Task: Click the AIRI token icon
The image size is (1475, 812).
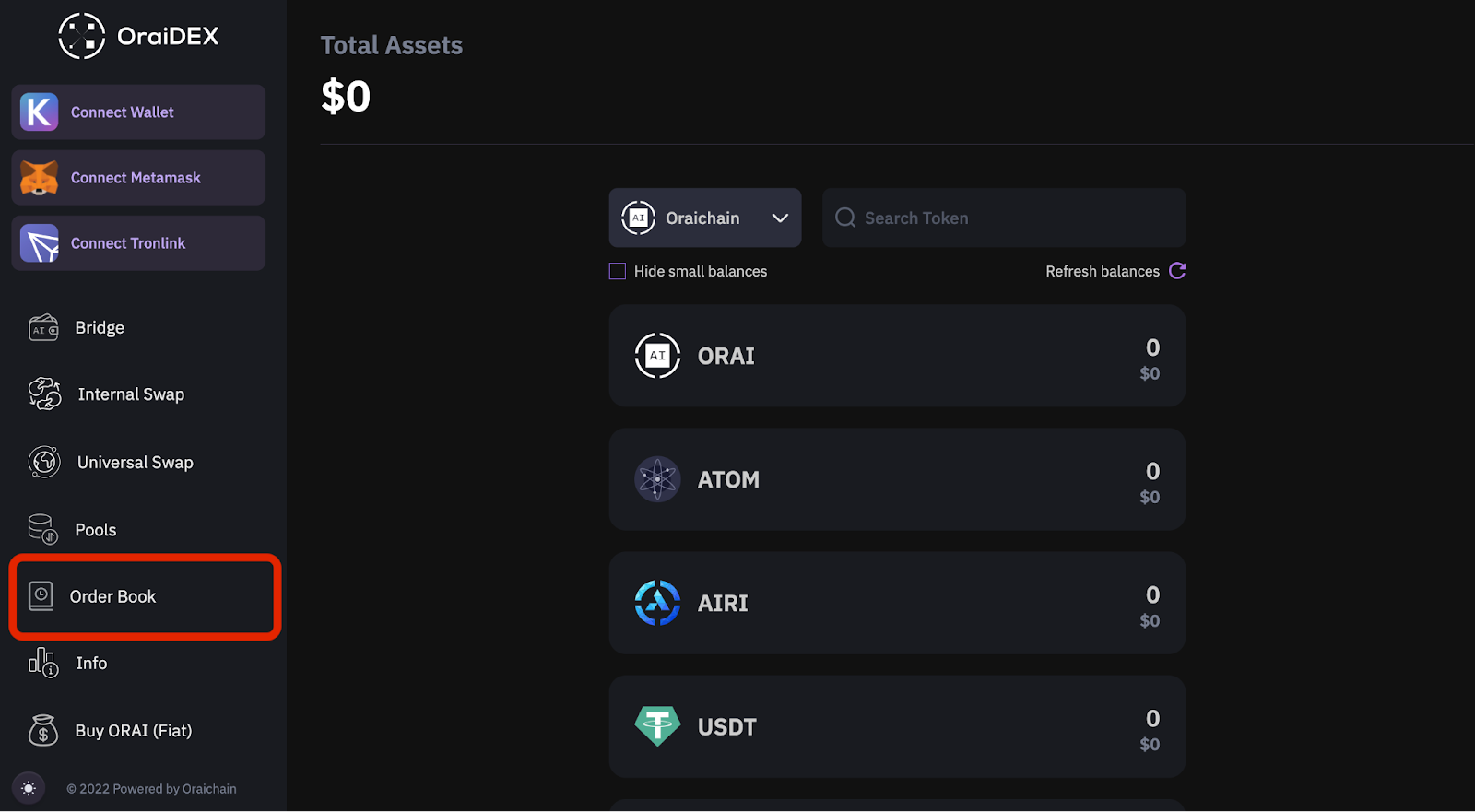Action: [x=657, y=603]
